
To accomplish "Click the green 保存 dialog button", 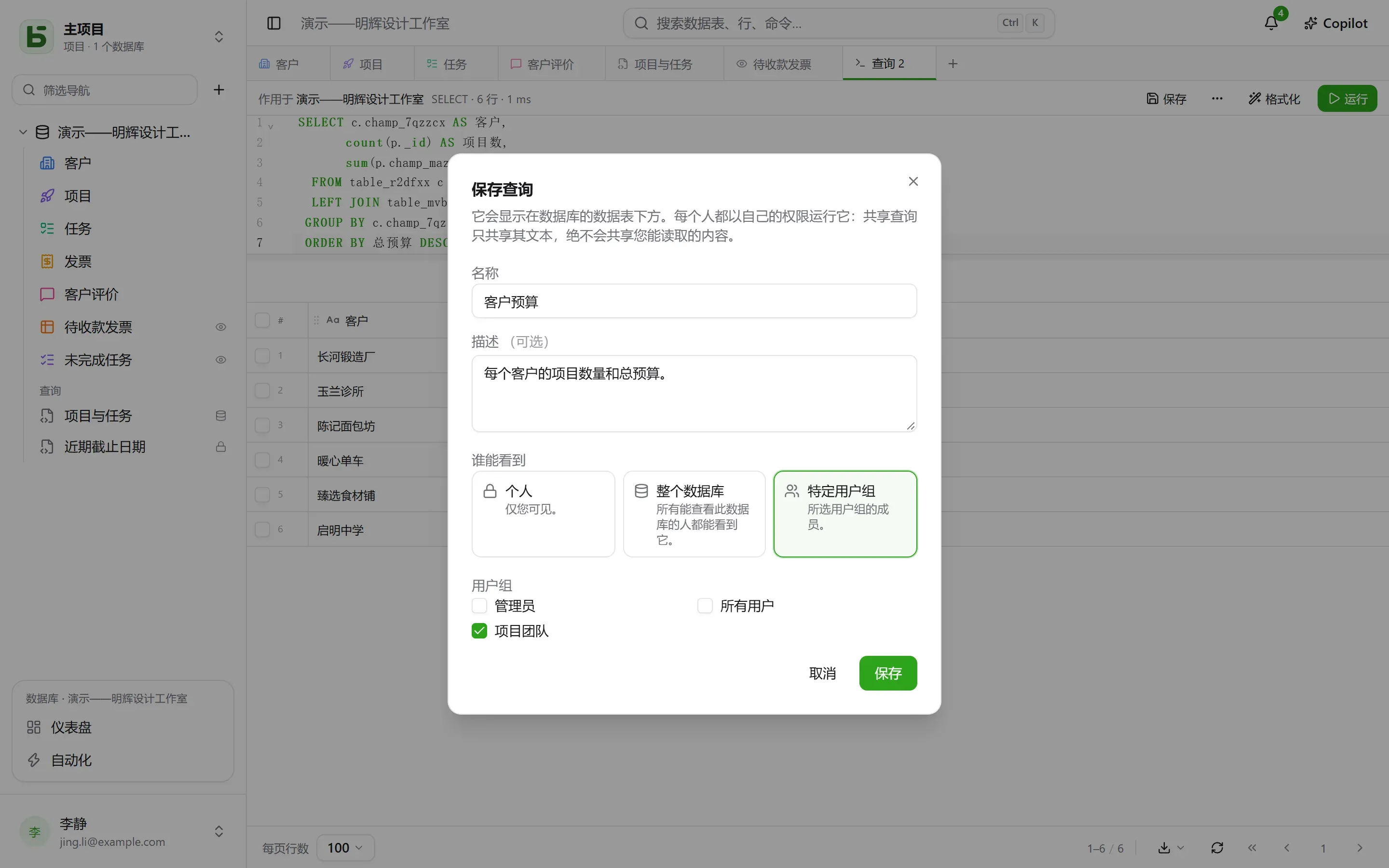I will pos(888,673).
